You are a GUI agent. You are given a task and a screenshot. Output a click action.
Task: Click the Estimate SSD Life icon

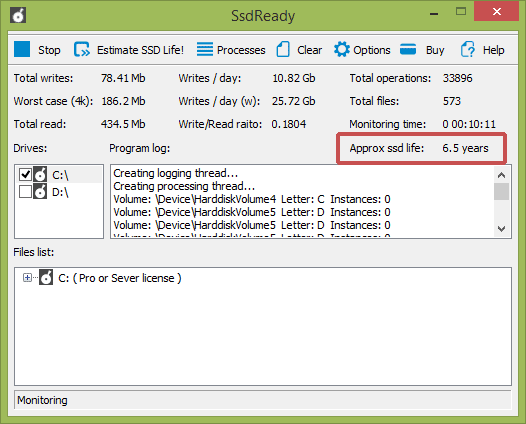click(x=82, y=50)
